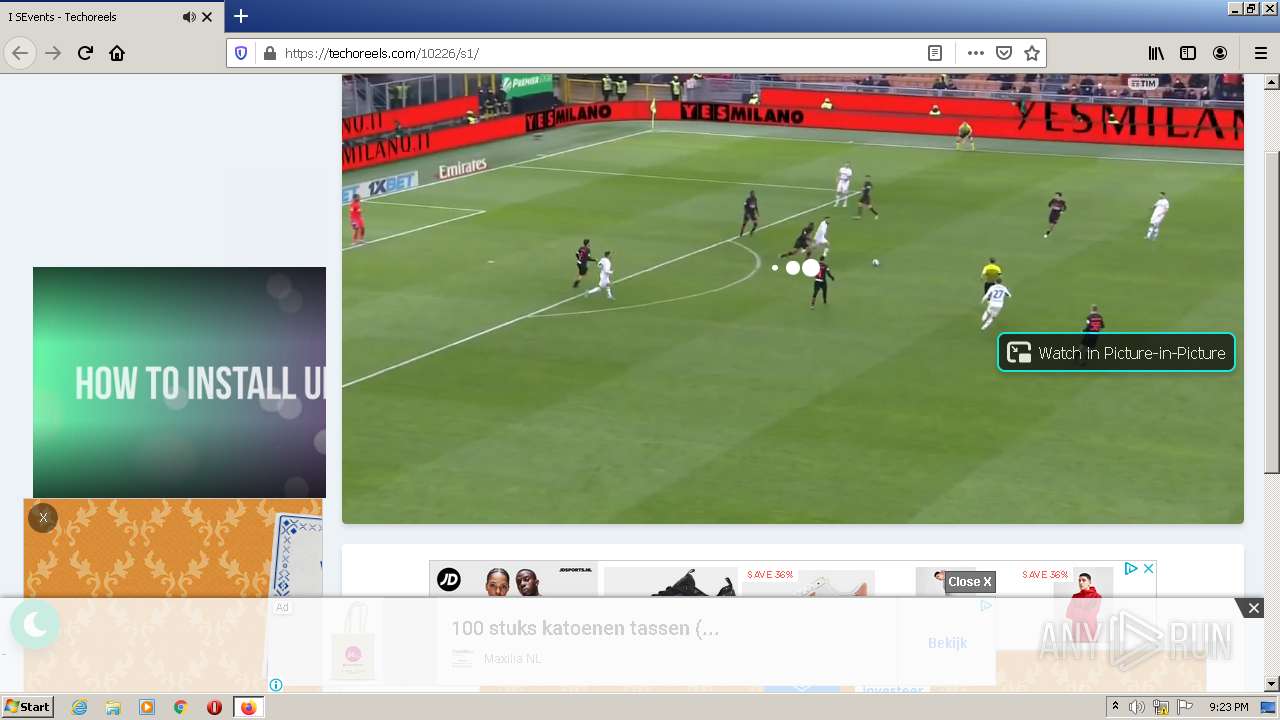Click Watch in Picture-in-Picture button
This screenshot has width=1280, height=720.
(1116, 352)
